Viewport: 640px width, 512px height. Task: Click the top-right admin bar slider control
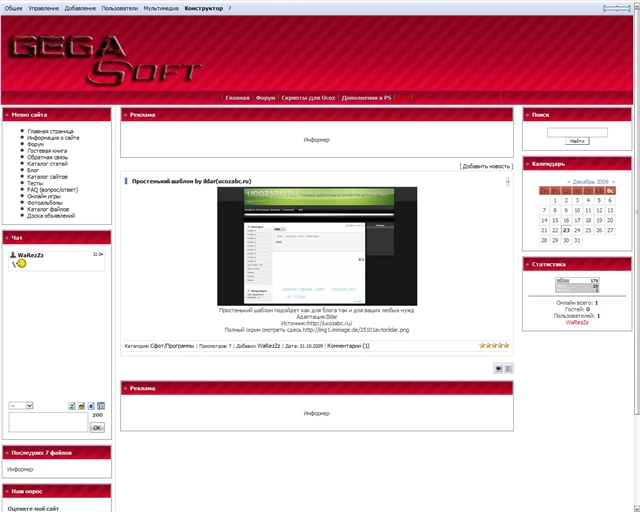click(x=616, y=8)
